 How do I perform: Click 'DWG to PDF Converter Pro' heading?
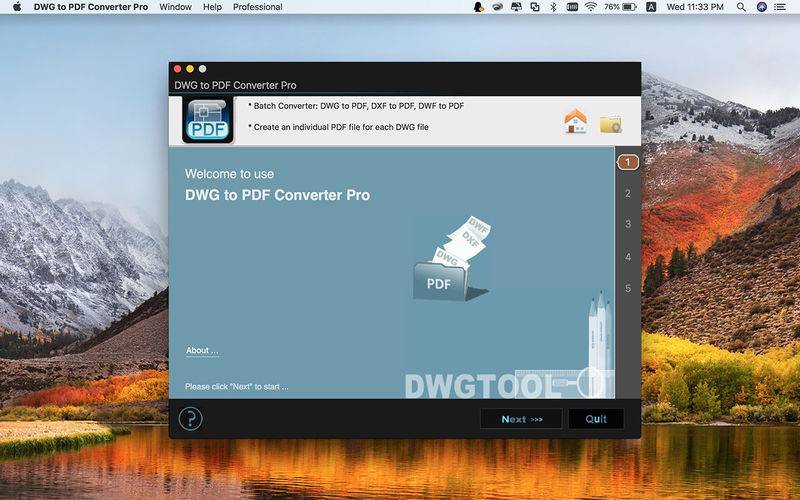(x=278, y=195)
